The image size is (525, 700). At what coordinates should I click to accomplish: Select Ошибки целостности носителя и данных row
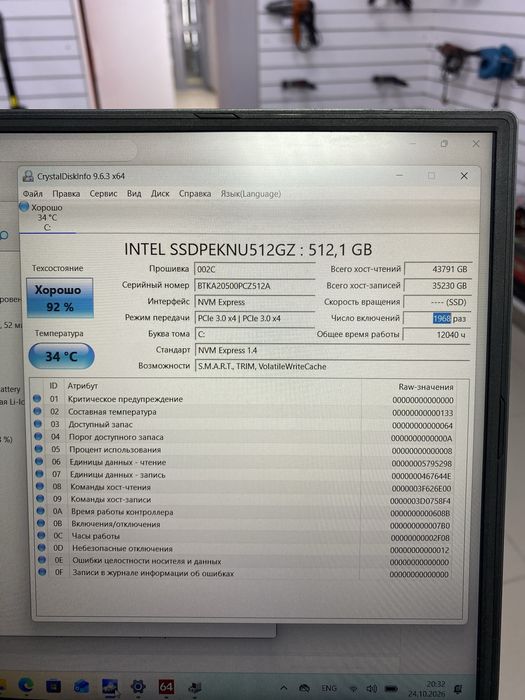(246, 561)
